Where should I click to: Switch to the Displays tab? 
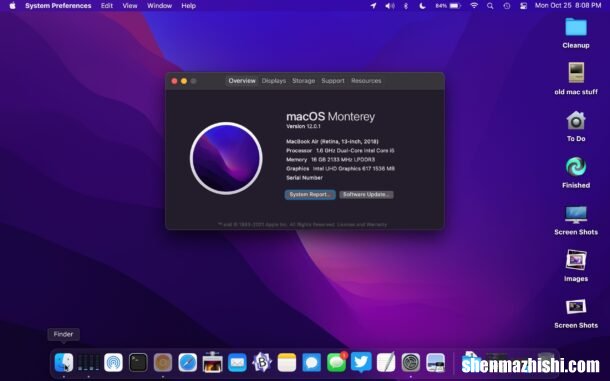(273, 81)
